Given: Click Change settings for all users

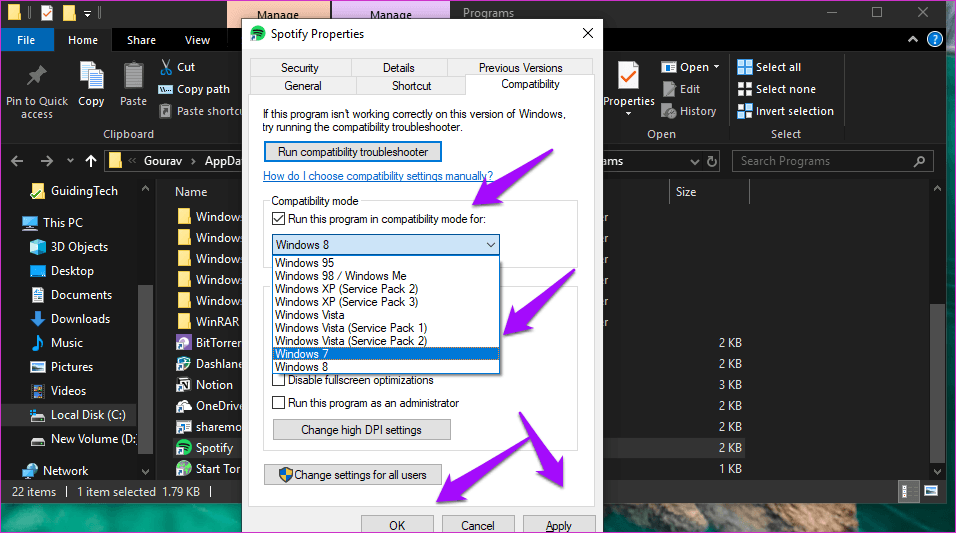Looking at the screenshot, I should point(353,474).
